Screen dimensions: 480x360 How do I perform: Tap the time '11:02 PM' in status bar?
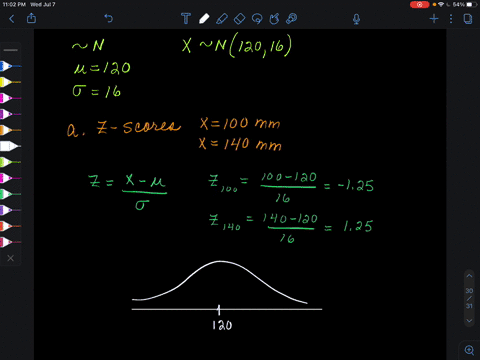coord(14,5)
